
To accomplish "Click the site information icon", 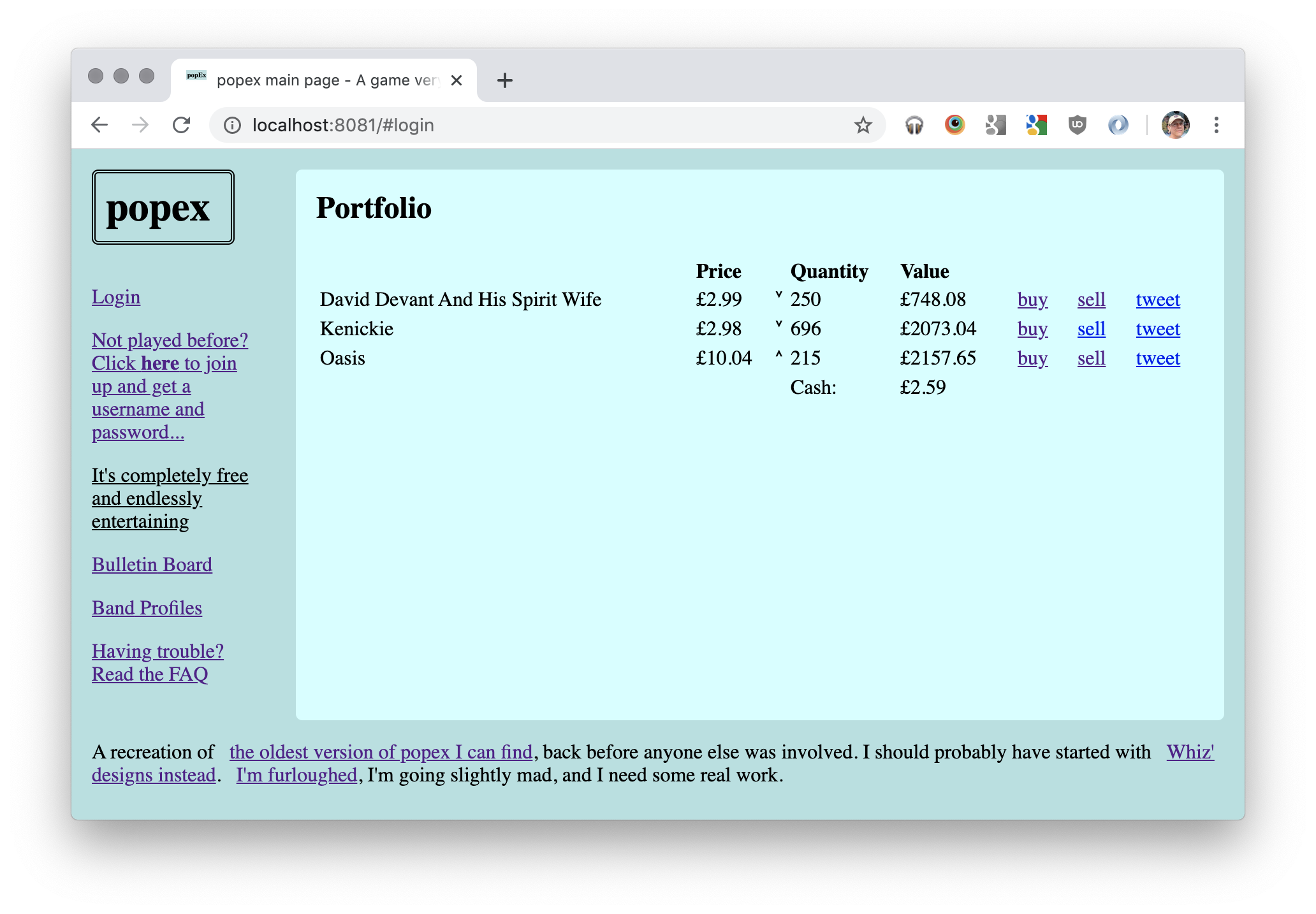I will pyautogui.click(x=233, y=125).
